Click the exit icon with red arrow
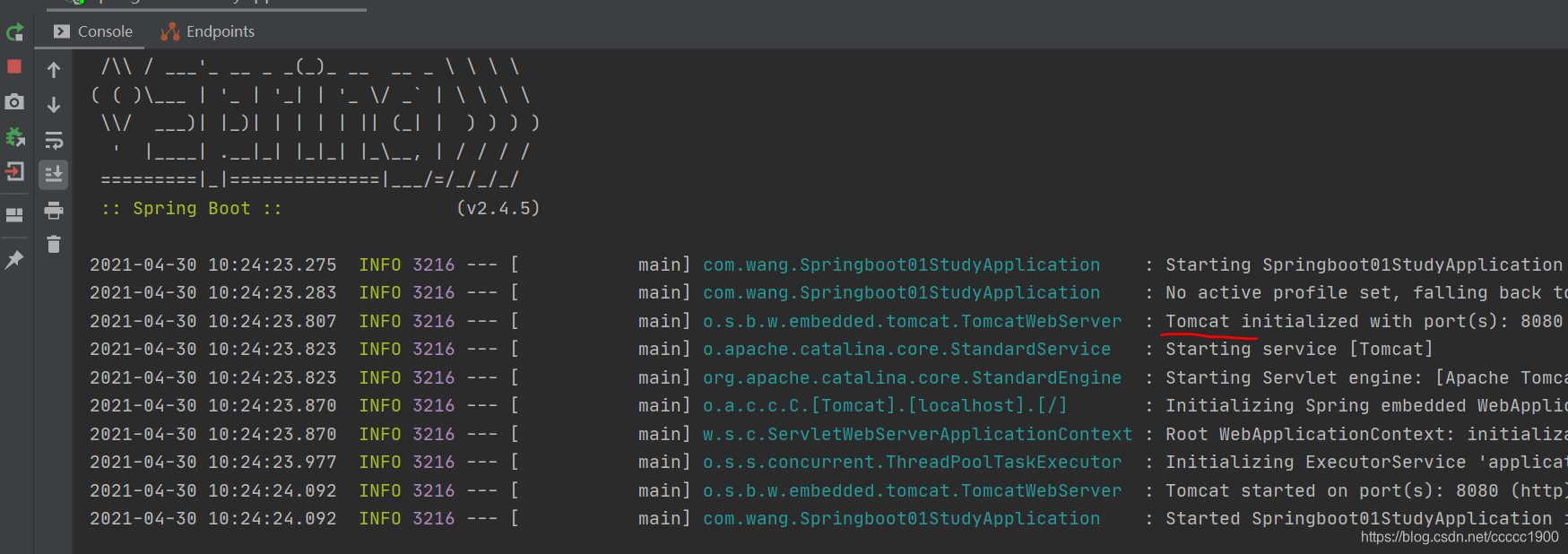Viewport: 1568px width, 554px height. [x=14, y=171]
